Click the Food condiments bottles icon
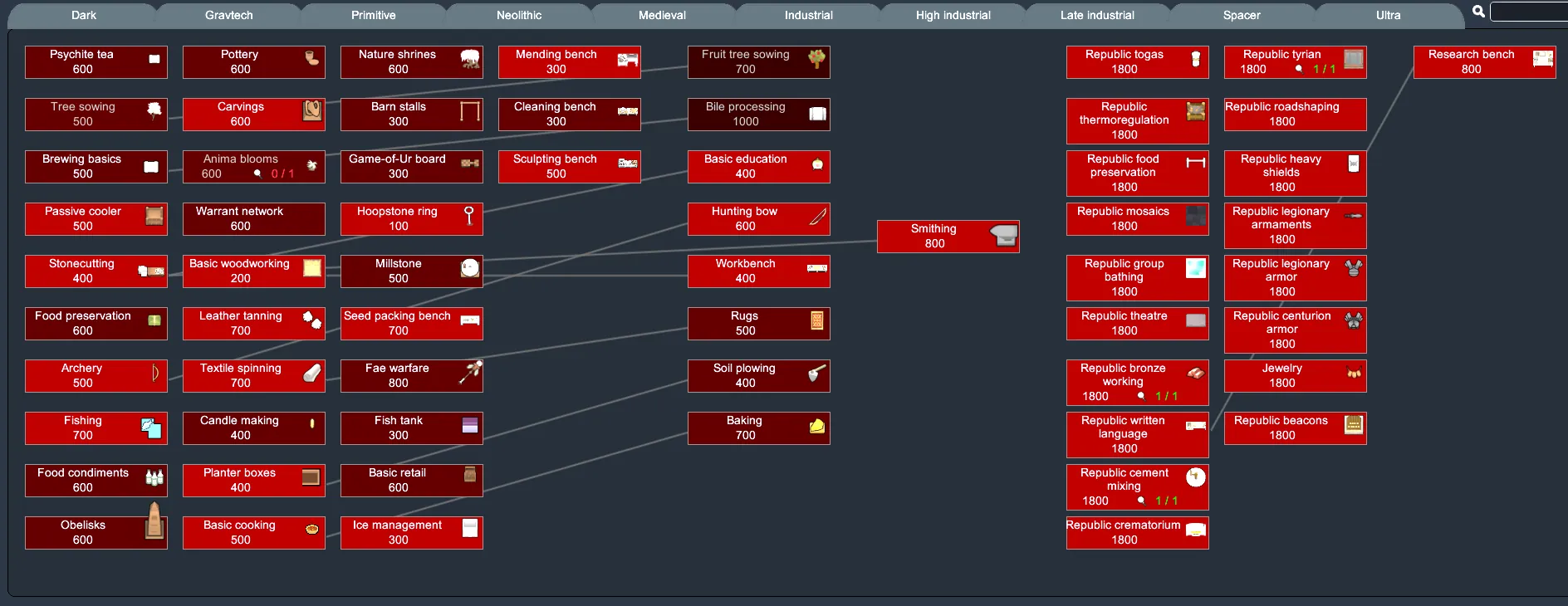1568x606 pixels. point(154,477)
